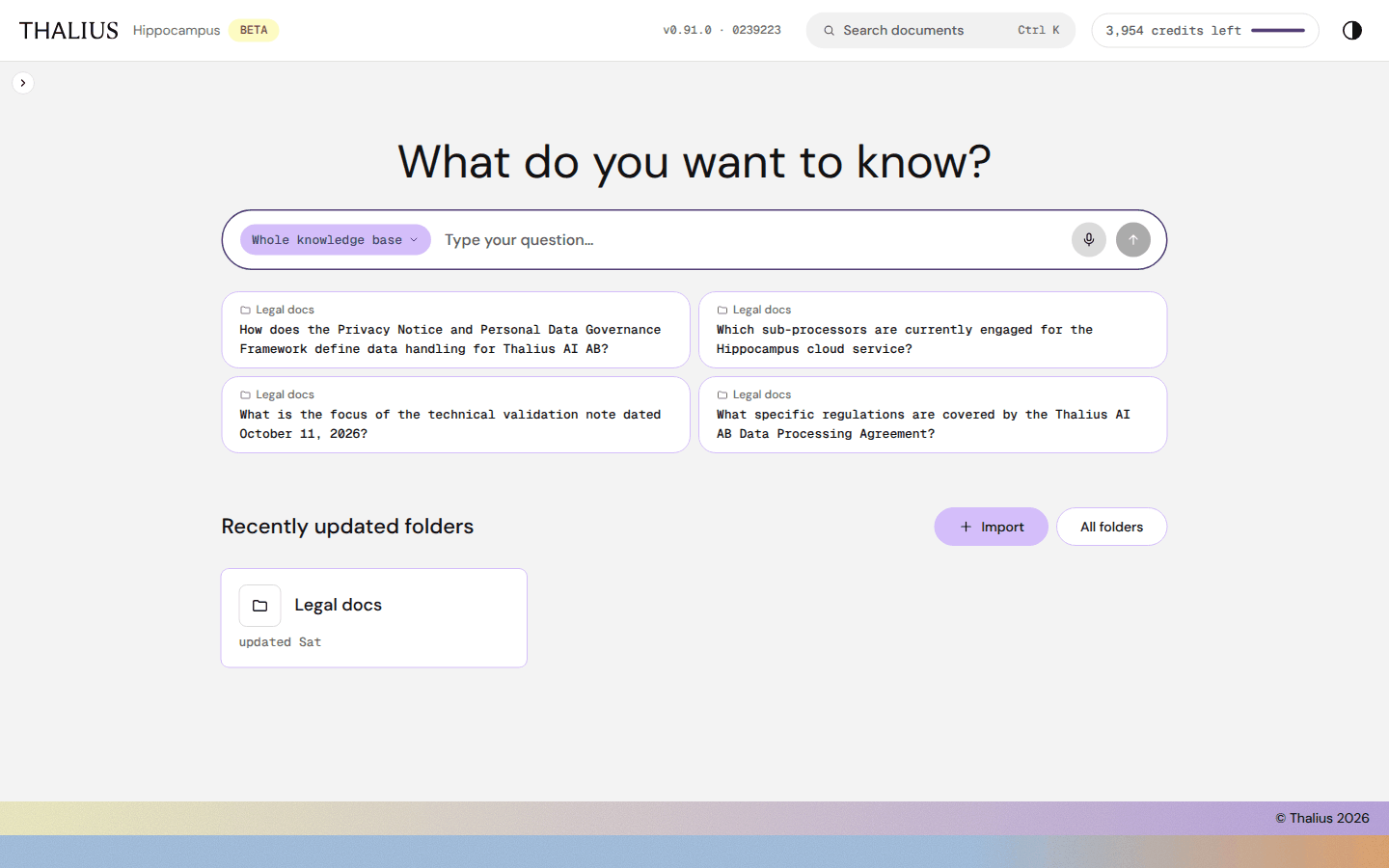Screen dimensions: 1389x868
Task: Open All folders
Action: [1111, 527]
